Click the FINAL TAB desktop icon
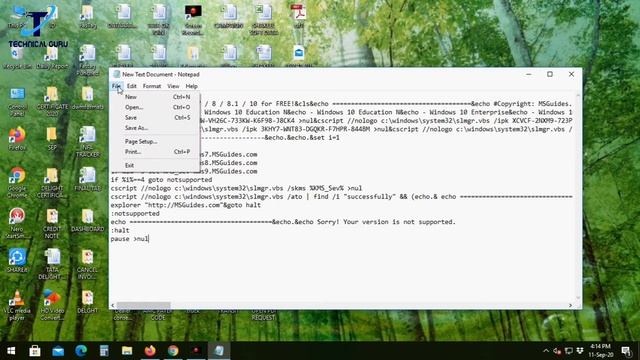Viewport: 640px width, 360px height. click(87, 180)
